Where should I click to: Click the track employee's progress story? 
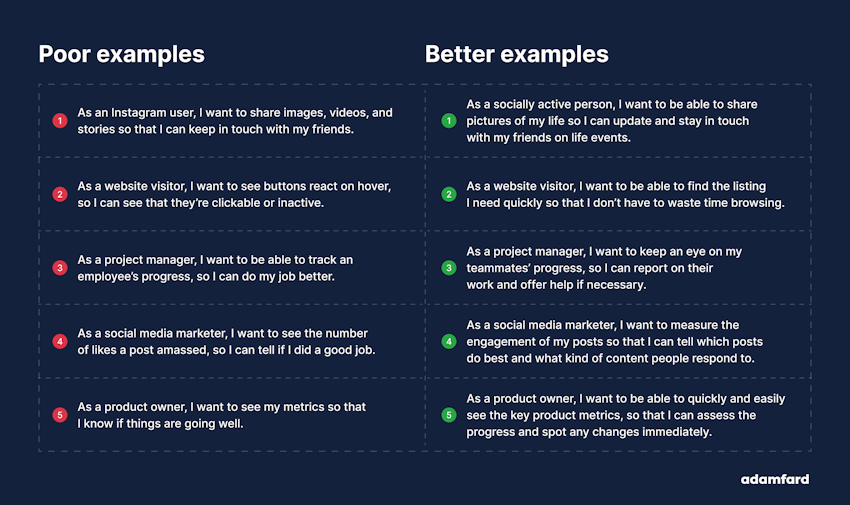click(215, 268)
